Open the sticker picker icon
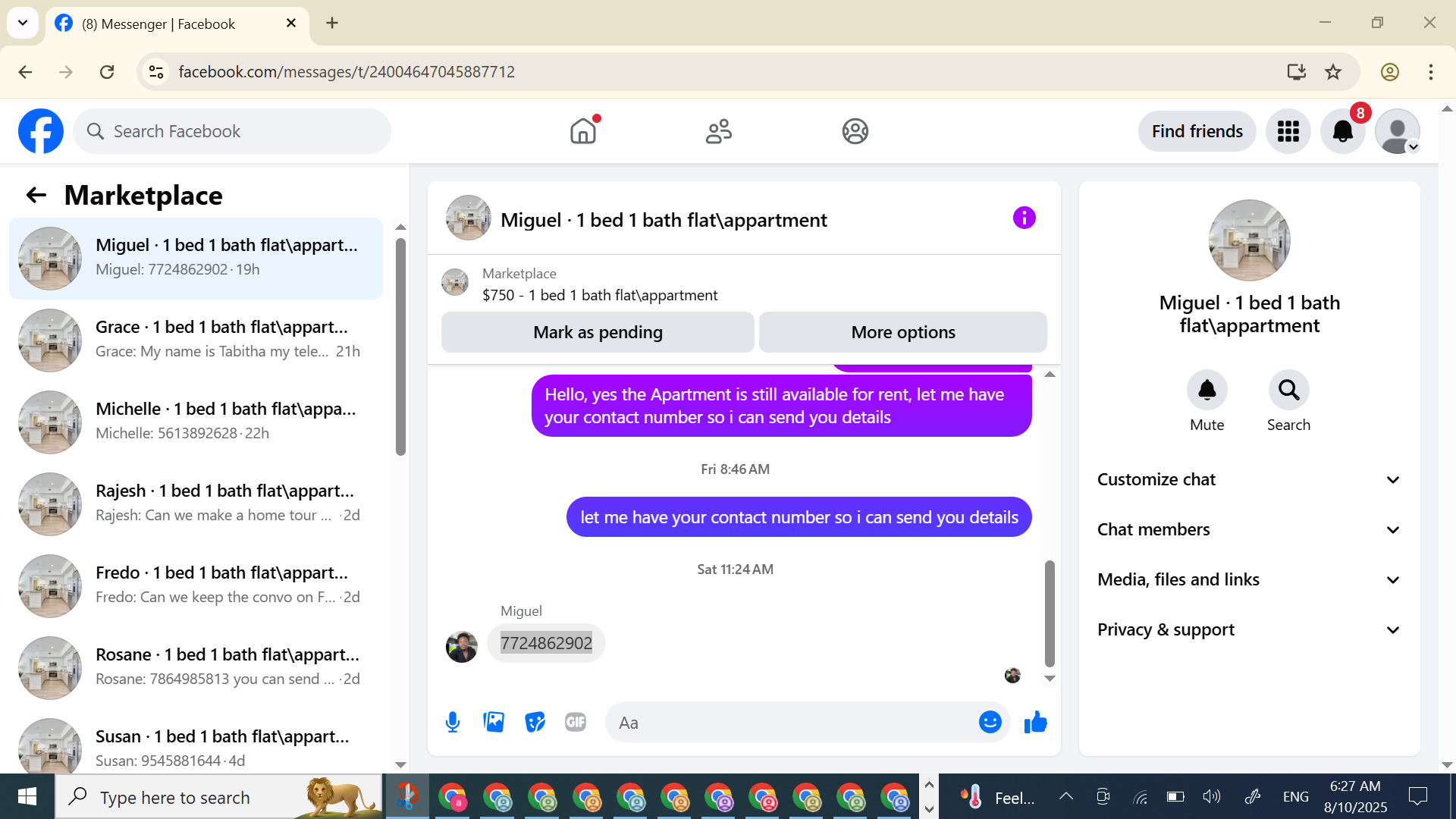Image resolution: width=1456 pixels, height=819 pixels. (x=535, y=722)
